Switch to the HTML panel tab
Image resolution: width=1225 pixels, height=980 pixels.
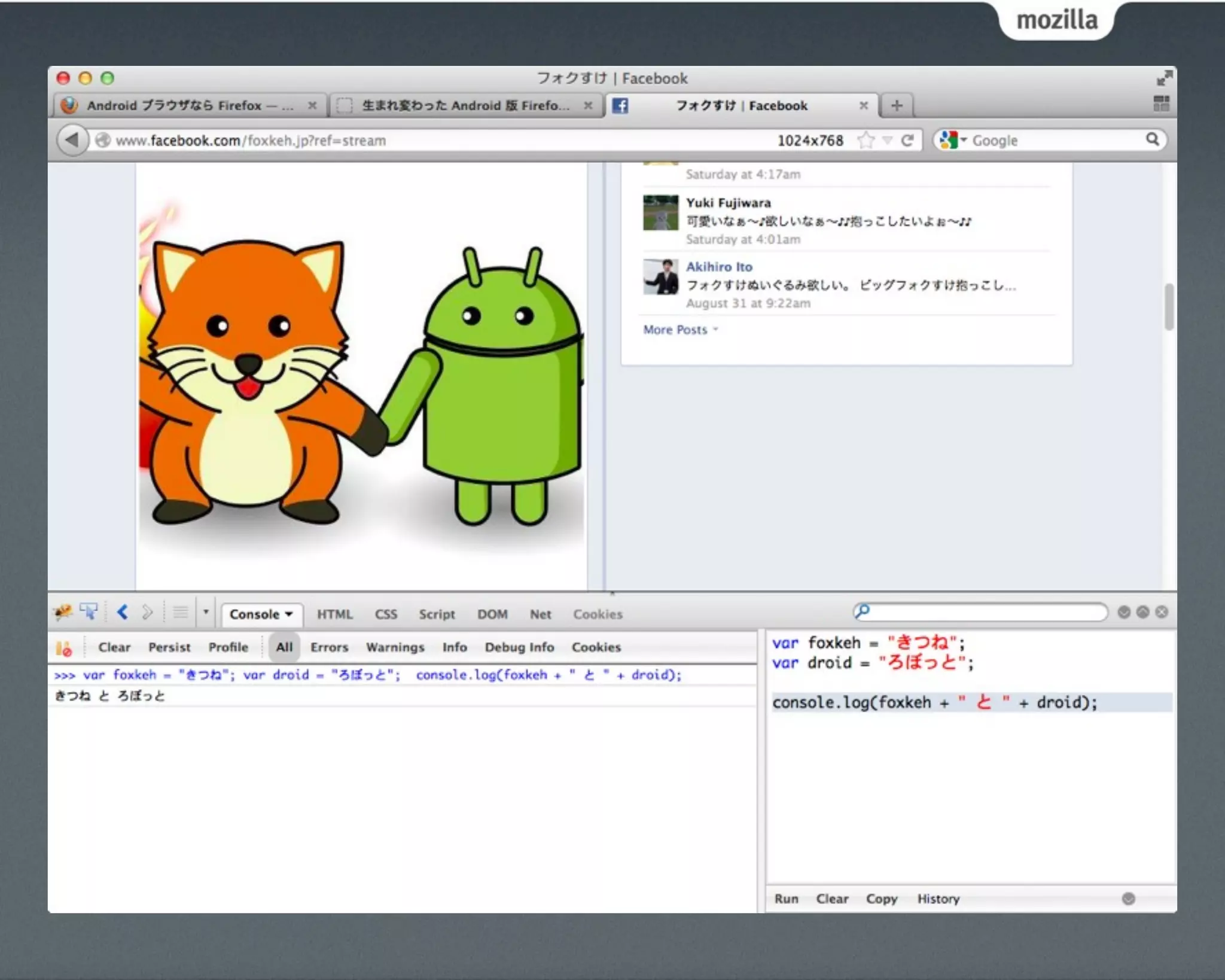[334, 614]
